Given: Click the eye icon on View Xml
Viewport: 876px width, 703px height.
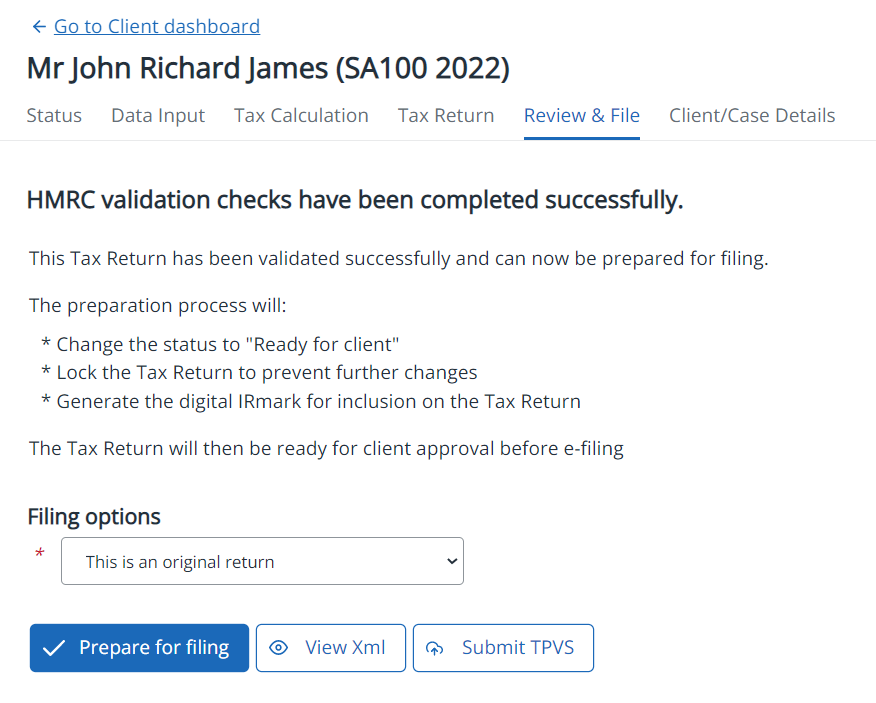Looking at the screenshot, I should pyautogui.click(x=279, y=648).
